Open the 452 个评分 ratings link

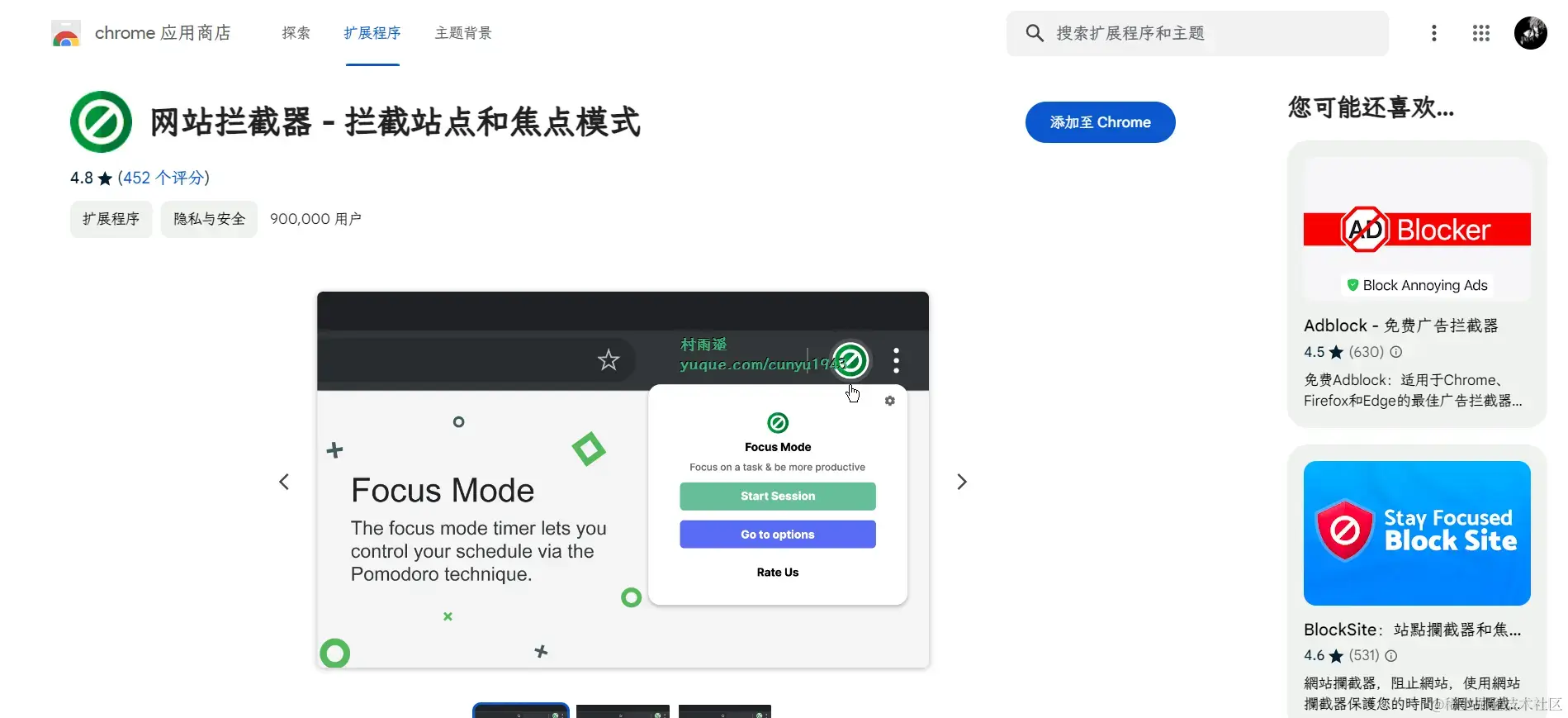pyautogui.click(x=163, y=178)
